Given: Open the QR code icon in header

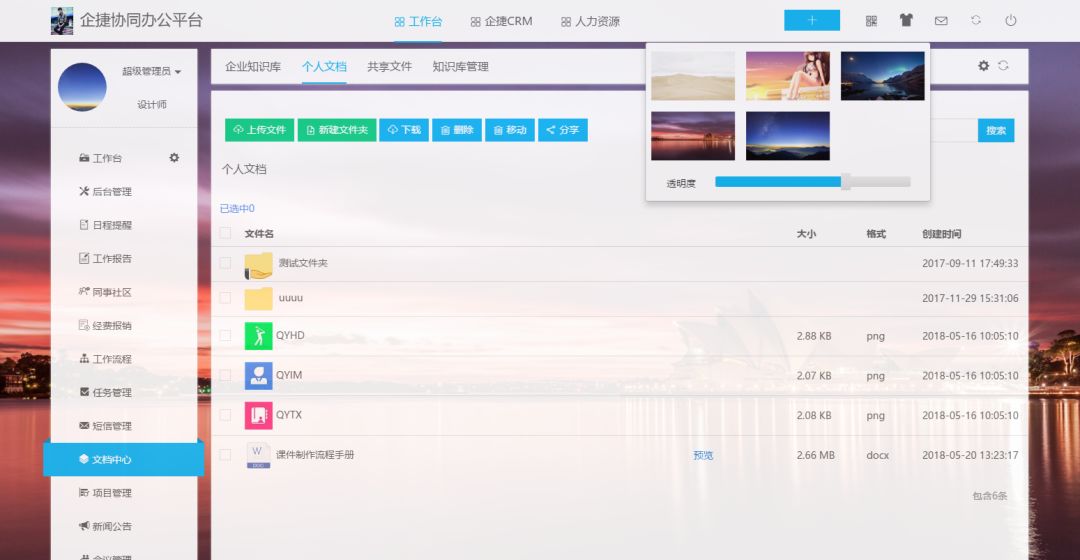Looking at the screenshot, I should tap(871, 21).
